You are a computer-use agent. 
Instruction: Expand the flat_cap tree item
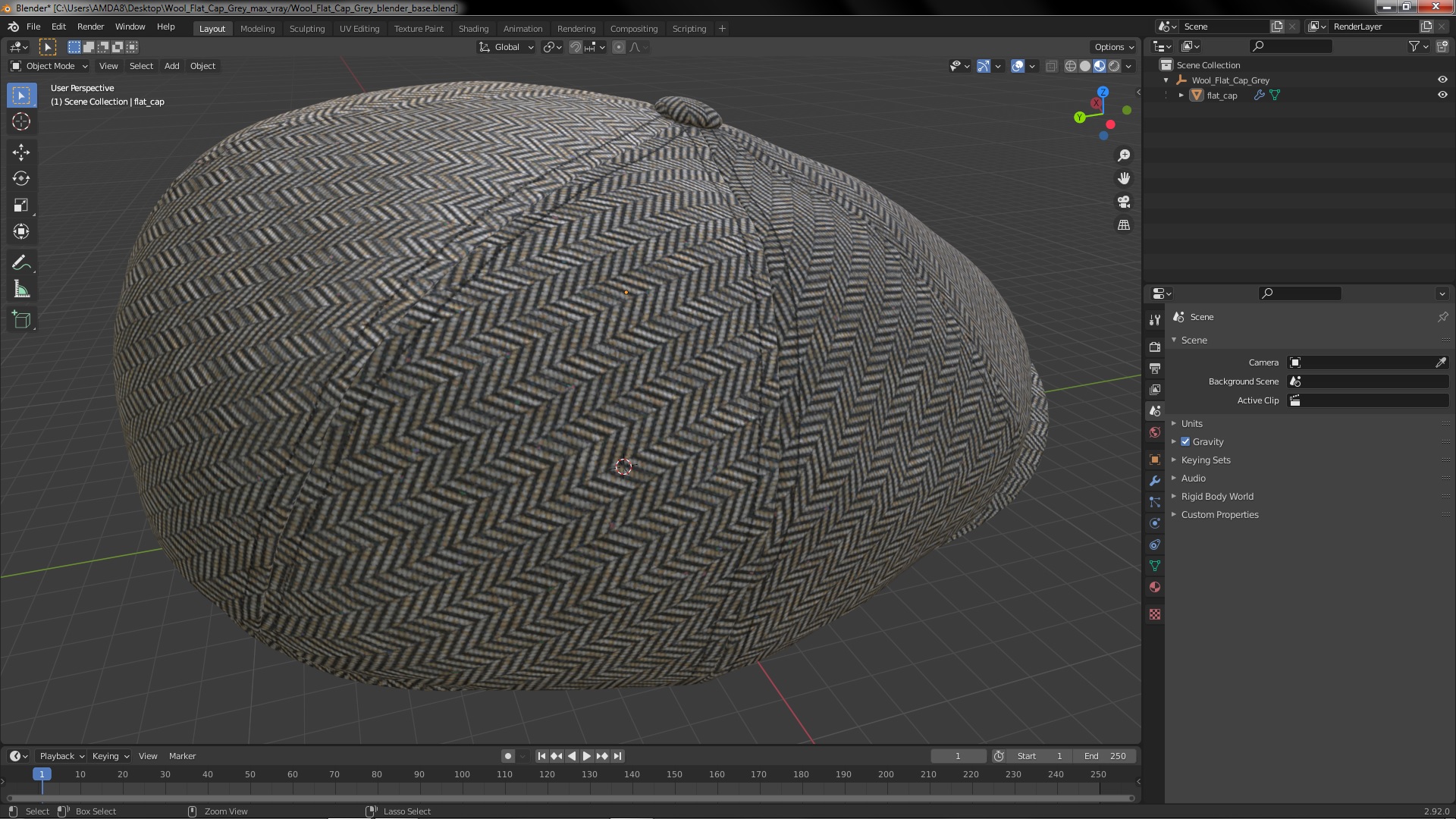[1181, 96]
